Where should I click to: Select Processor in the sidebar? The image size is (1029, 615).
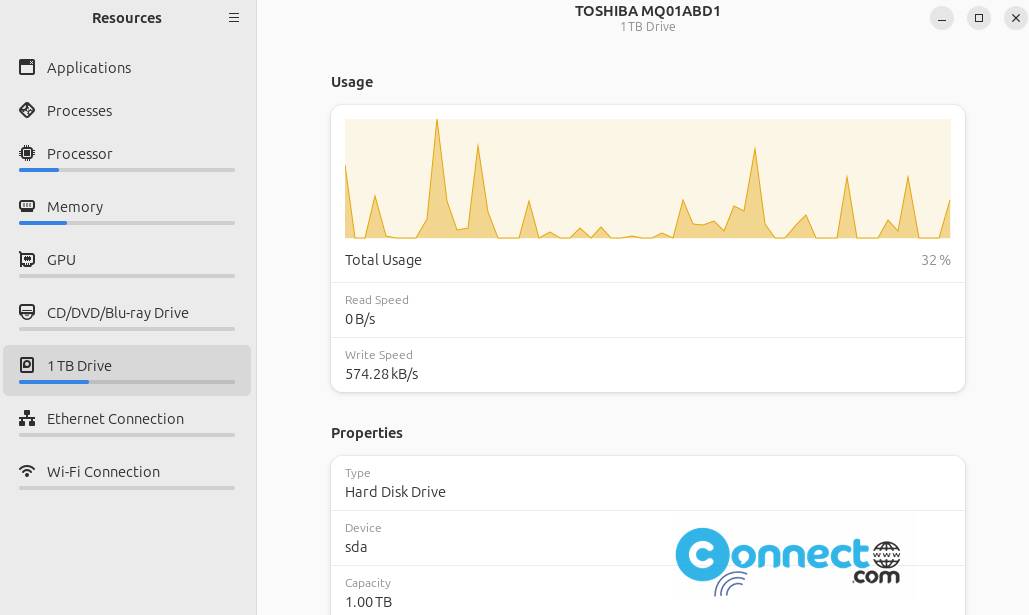coord(127,159)
